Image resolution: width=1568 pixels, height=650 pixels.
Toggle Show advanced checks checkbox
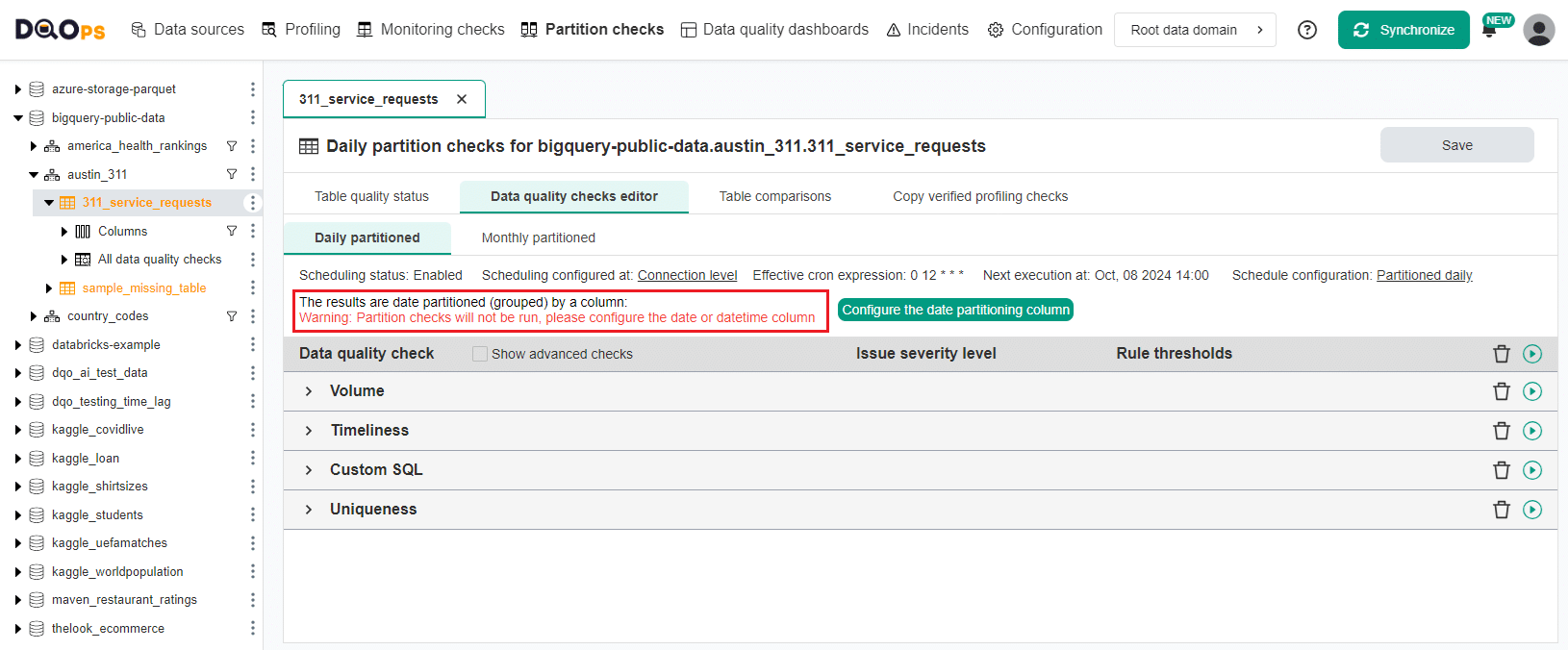click(480, 354)
